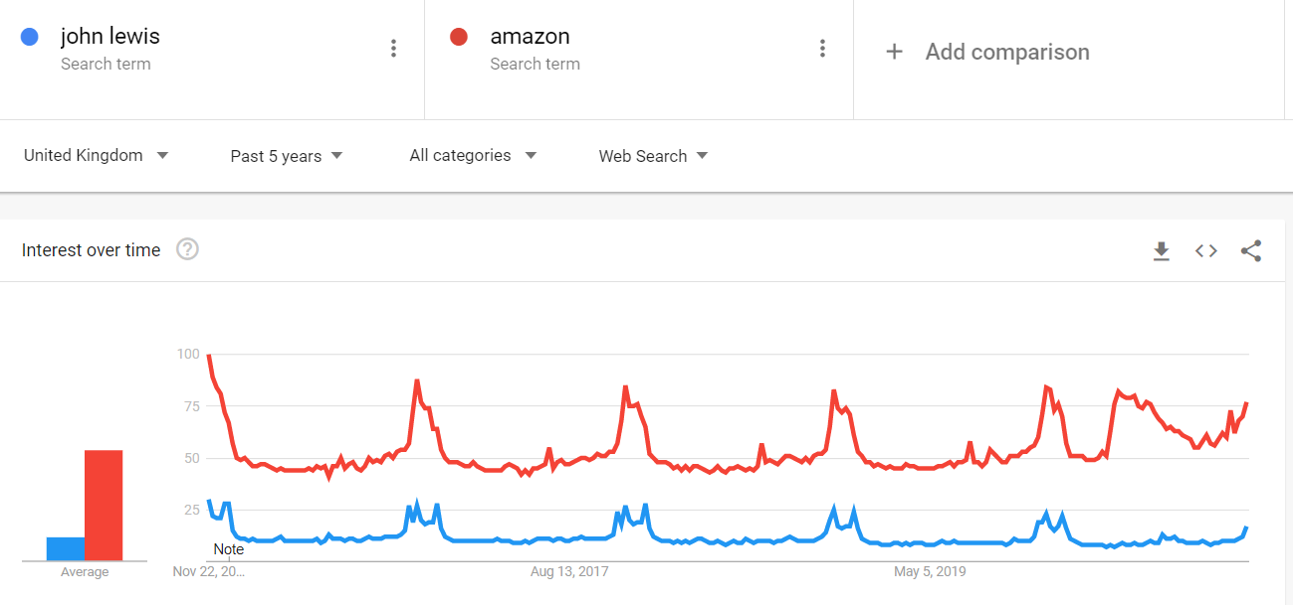Edit the john lewis search term
Image resolution: width=1293 pixels, height=605 pixels.
(x=110, y=37)
